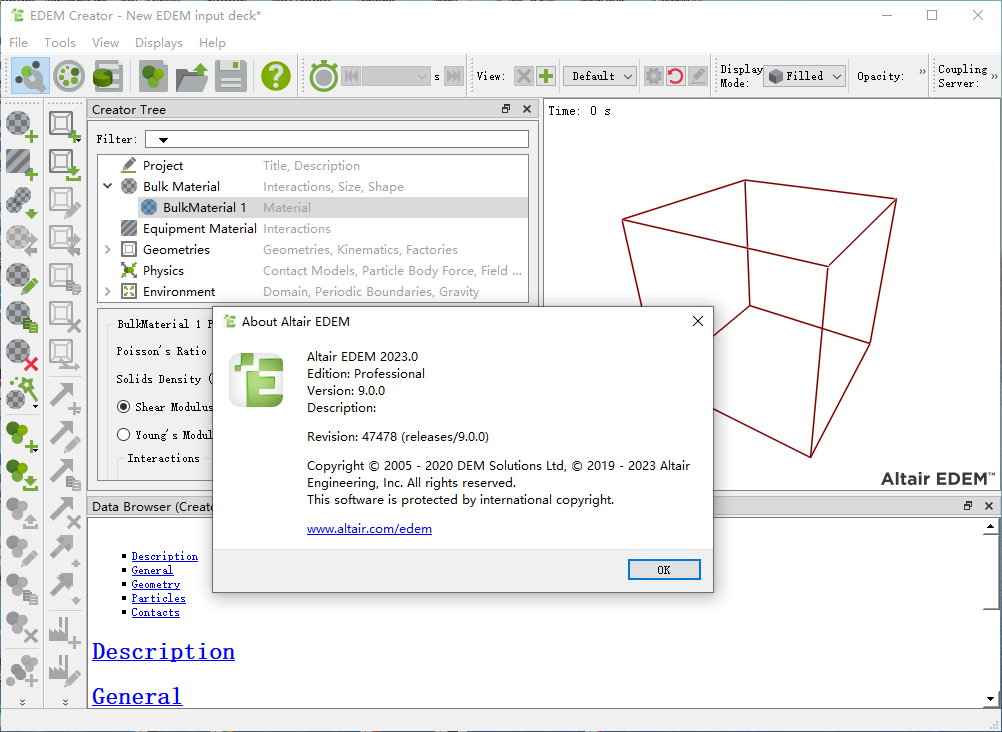
Task: Click the new simulation deck icon
Action: point(153,76)
